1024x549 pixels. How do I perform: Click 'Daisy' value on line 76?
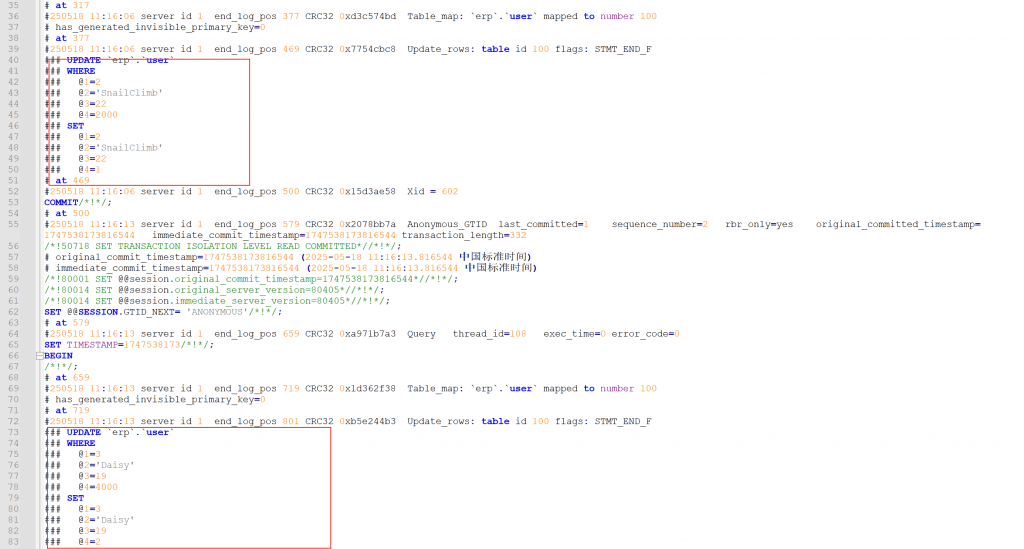115,465
